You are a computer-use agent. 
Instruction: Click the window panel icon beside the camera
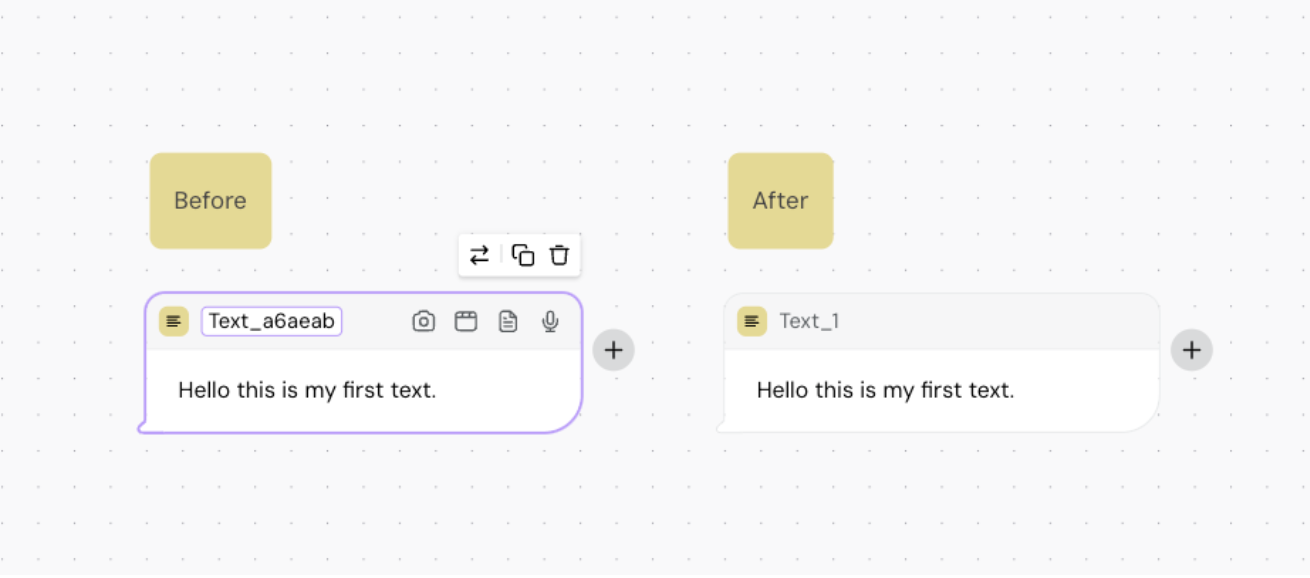click(466, 321)
